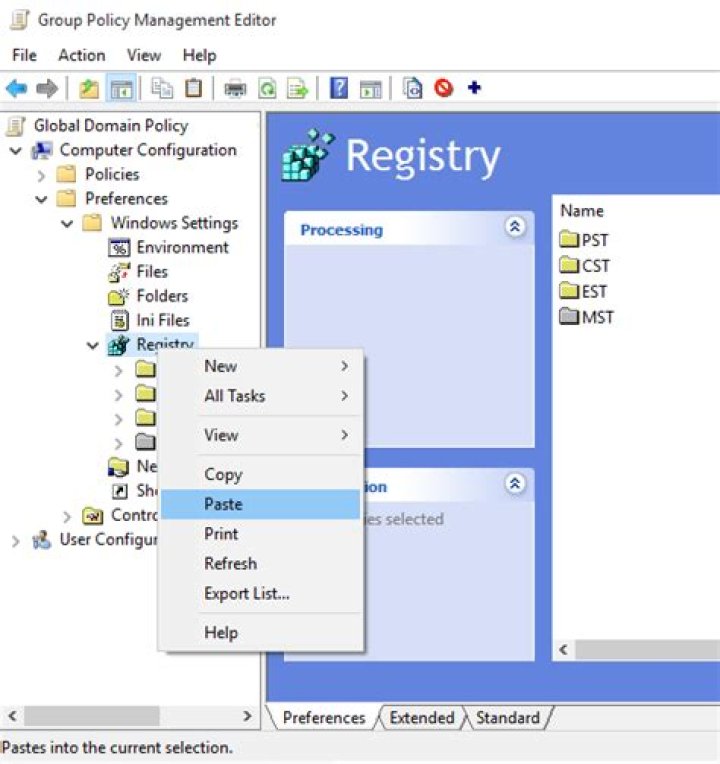Open the Action menu

(82, 55)
